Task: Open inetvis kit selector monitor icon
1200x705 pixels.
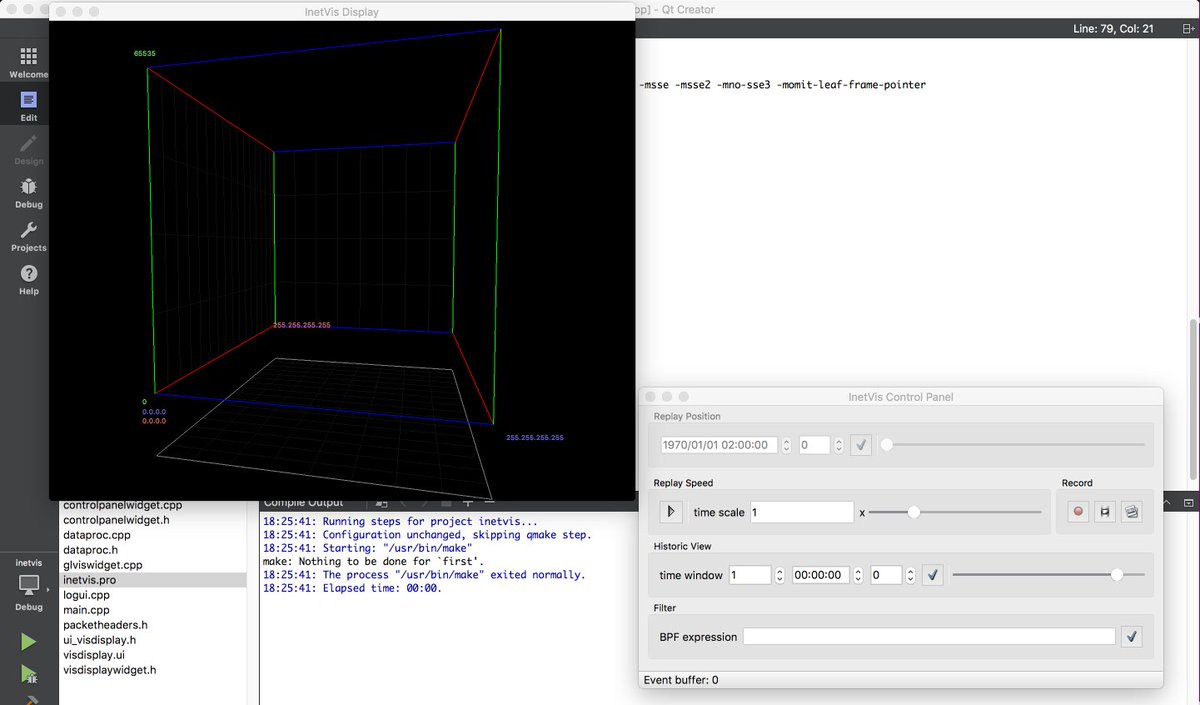Action: coord(28,584)
